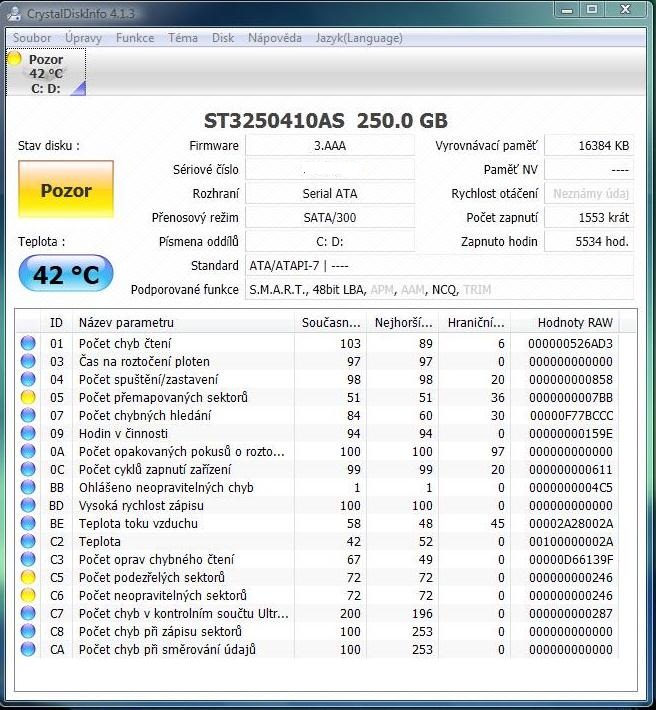Open the Téma menu

coord(183,38)
